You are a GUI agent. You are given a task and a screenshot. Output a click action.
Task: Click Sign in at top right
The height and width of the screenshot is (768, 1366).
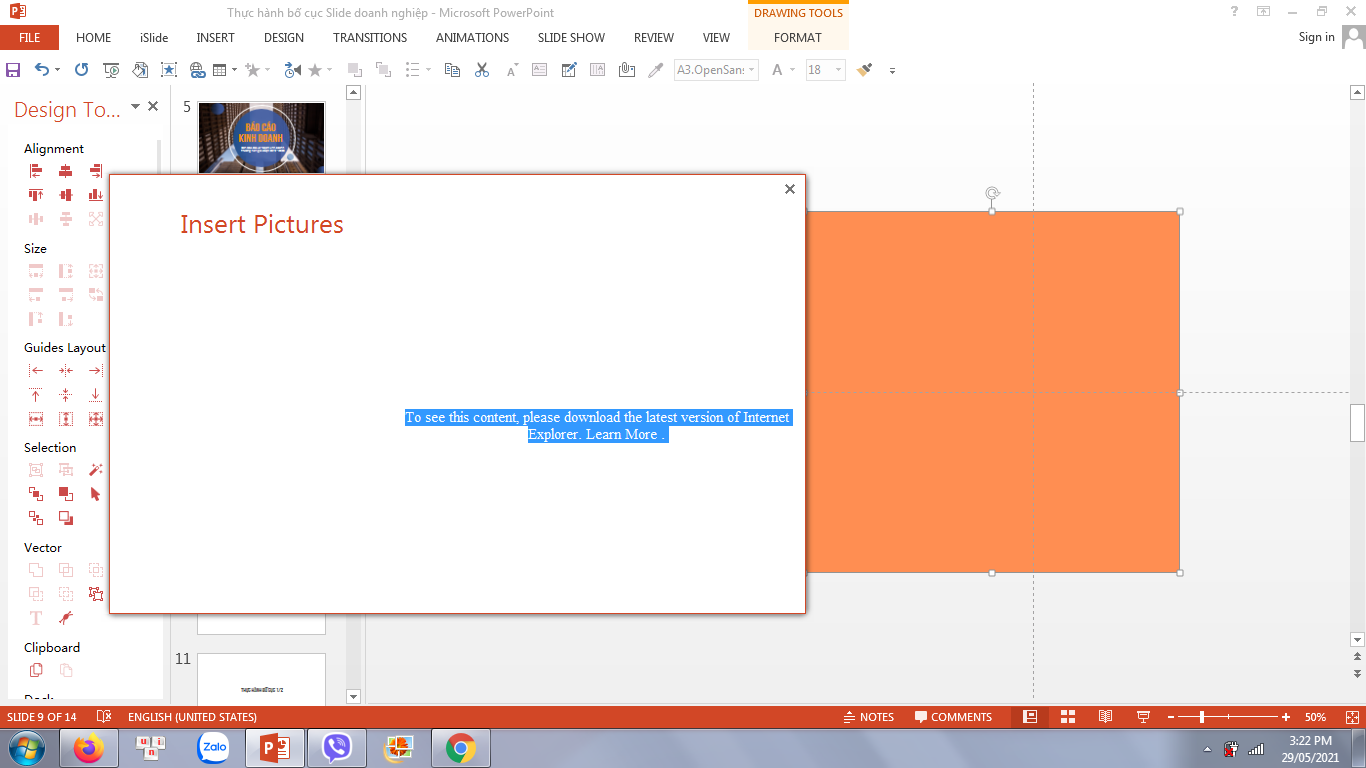tap(1316, 37)
